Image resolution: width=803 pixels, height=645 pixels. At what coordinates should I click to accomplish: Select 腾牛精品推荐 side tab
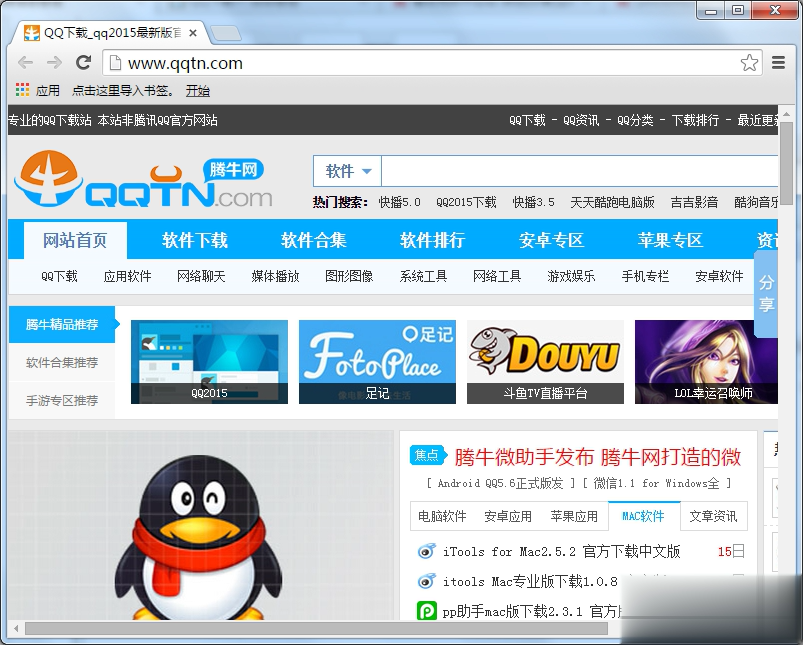[62, 324]
